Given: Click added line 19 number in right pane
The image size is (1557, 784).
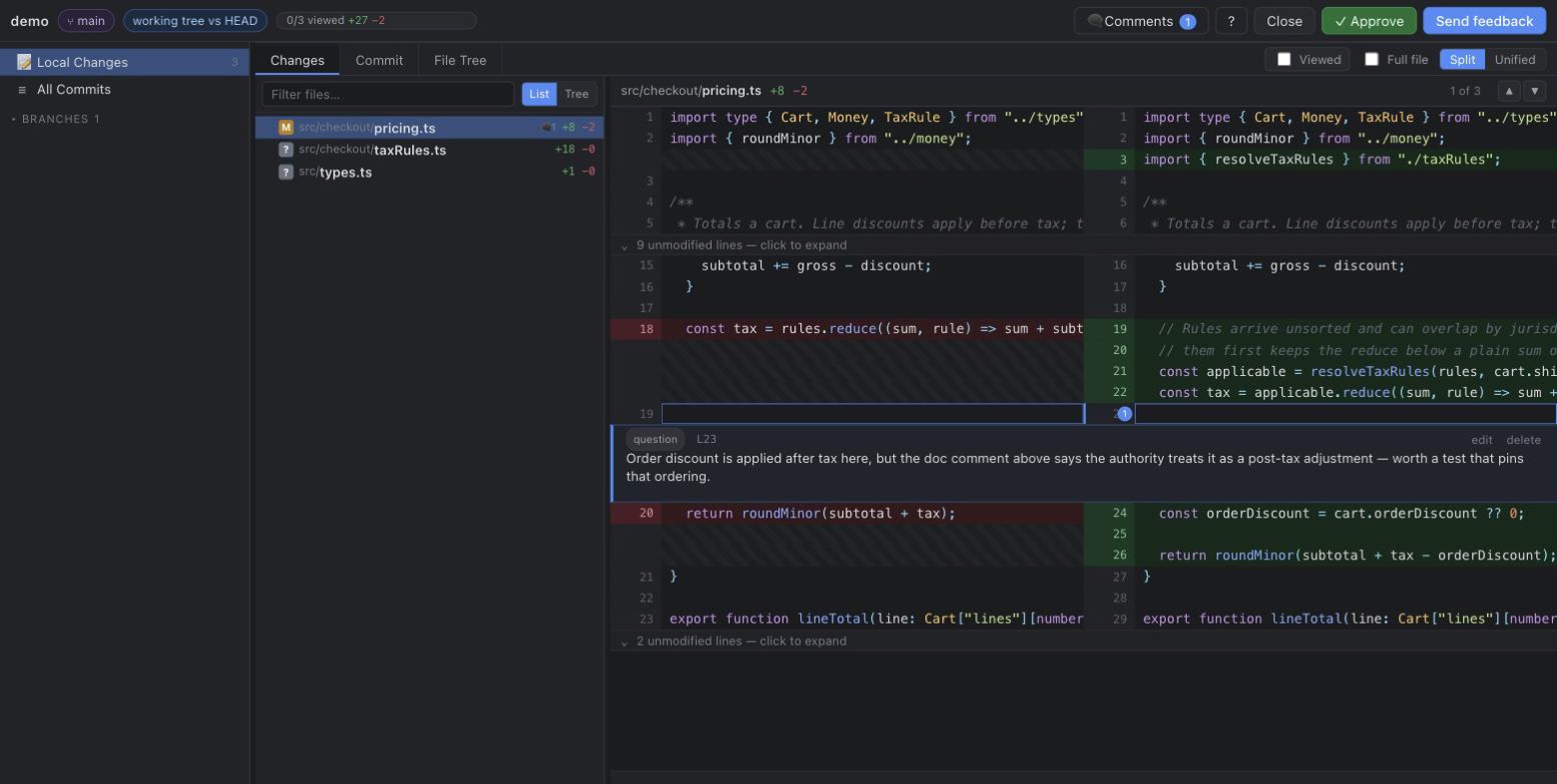Looking at the screenshot, I should (x=1120, y=328).
